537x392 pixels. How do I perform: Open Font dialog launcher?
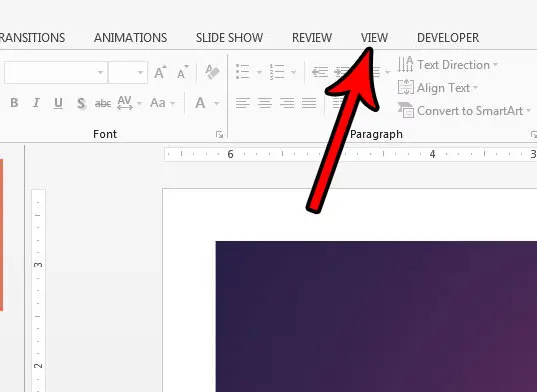(x=219, y=135)
